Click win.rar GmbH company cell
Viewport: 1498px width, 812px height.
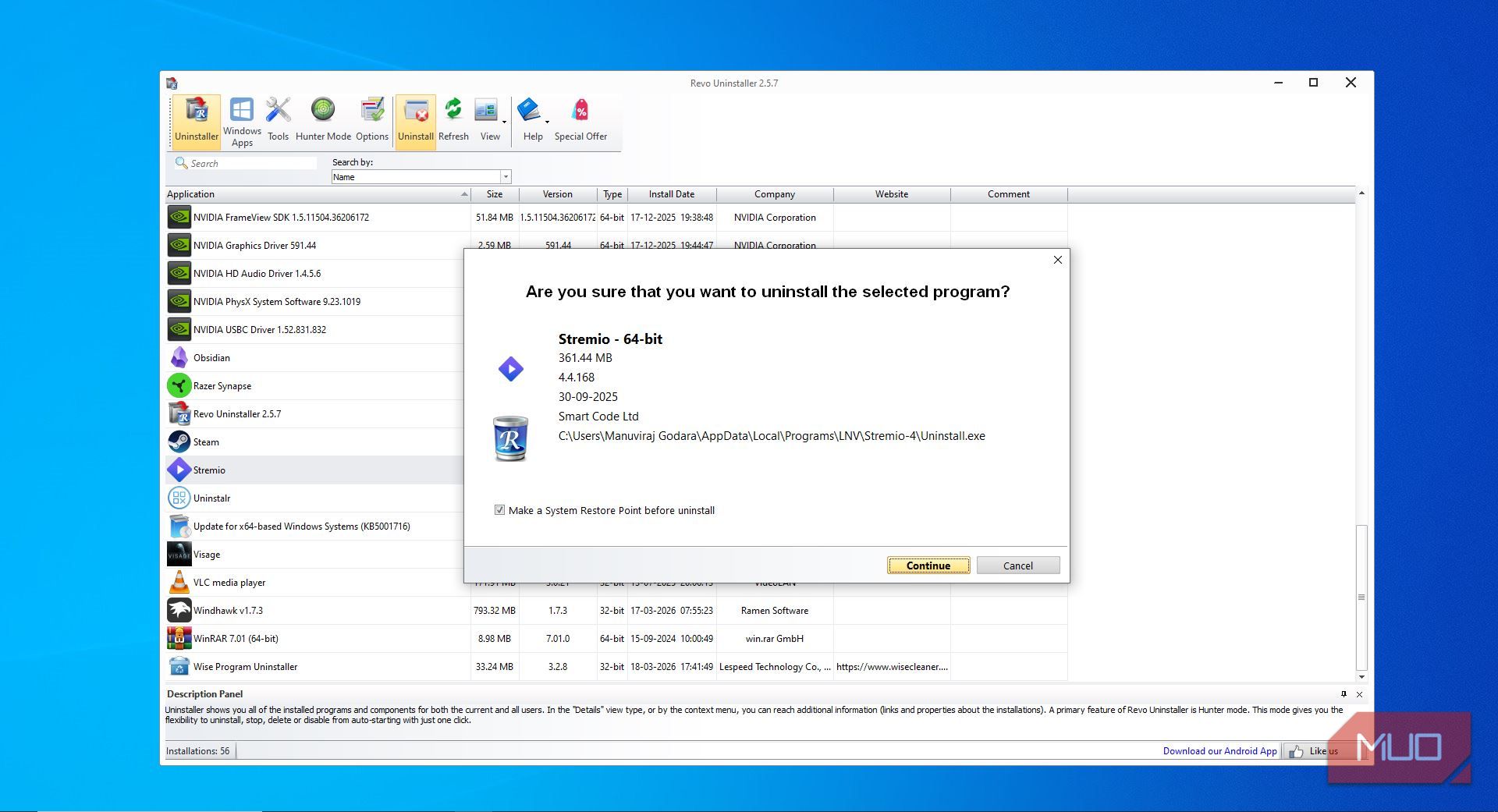[x=775, y=638]
